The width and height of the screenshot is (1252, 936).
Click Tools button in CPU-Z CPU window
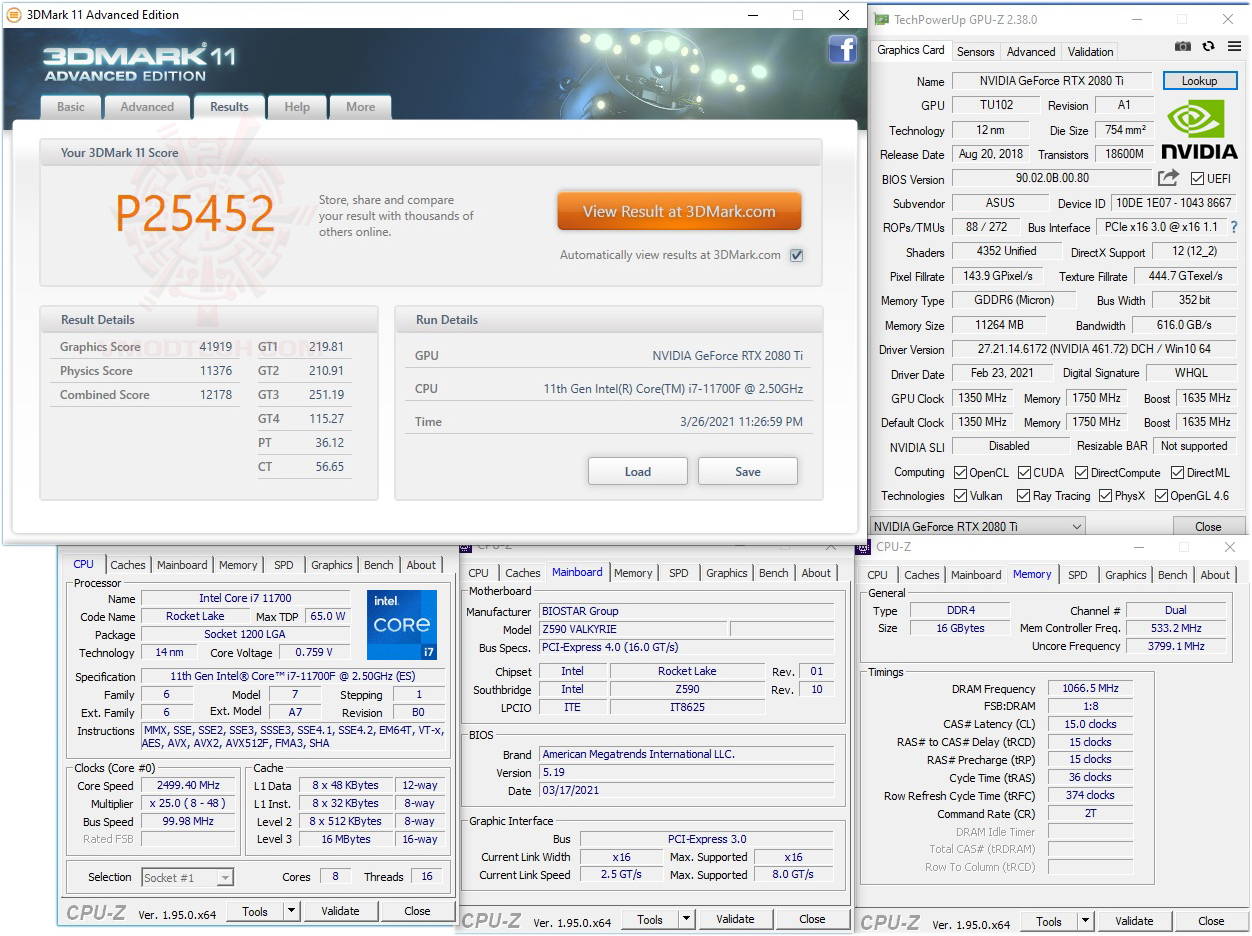coord(255,911)
